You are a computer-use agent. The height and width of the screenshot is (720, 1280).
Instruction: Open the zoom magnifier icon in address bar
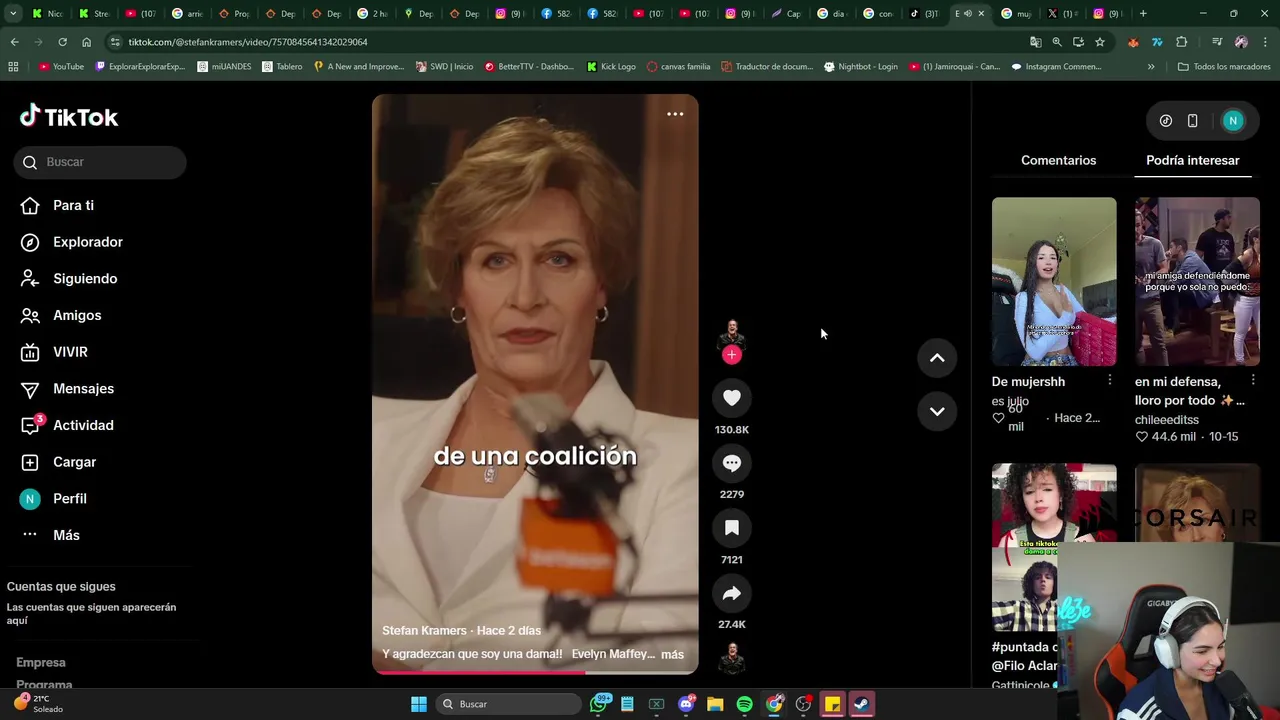[x=1057, y=42]
